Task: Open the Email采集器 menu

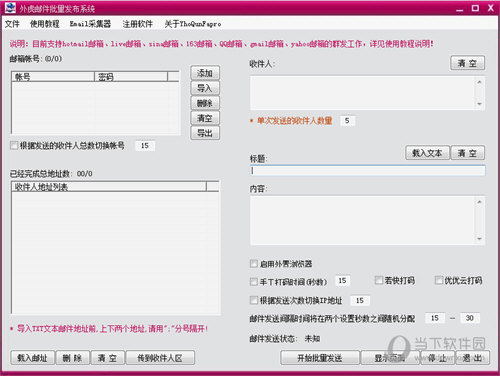Action: tap(90, 24)
